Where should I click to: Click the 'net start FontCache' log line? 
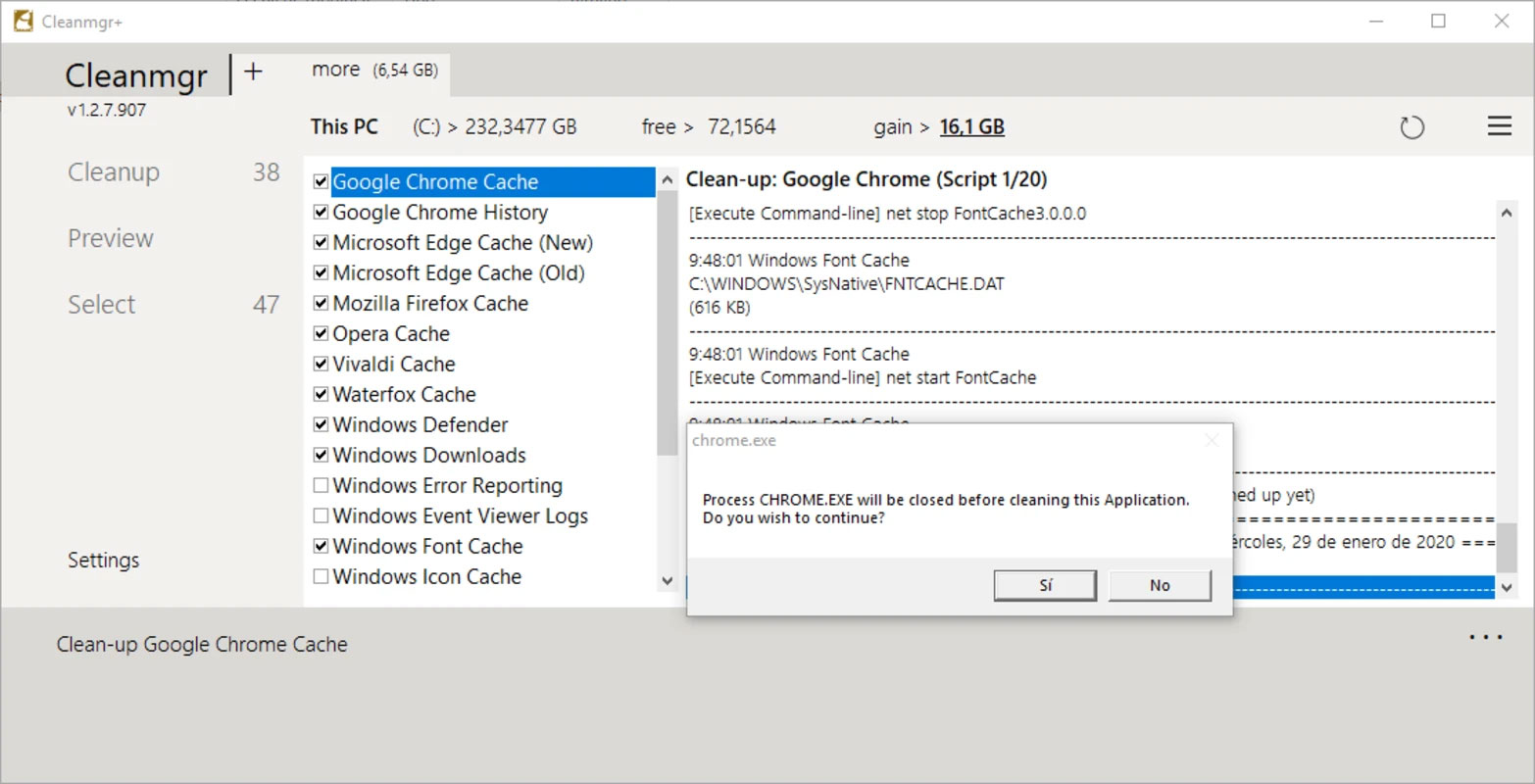point(863,378)
